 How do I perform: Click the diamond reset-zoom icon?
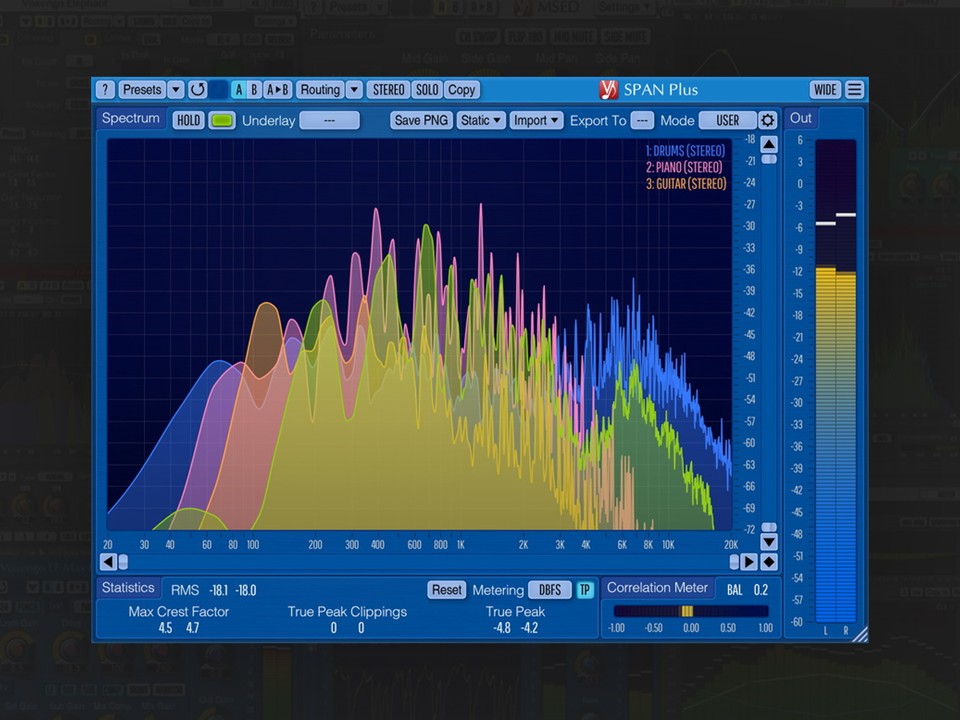(x=769, y=562)
